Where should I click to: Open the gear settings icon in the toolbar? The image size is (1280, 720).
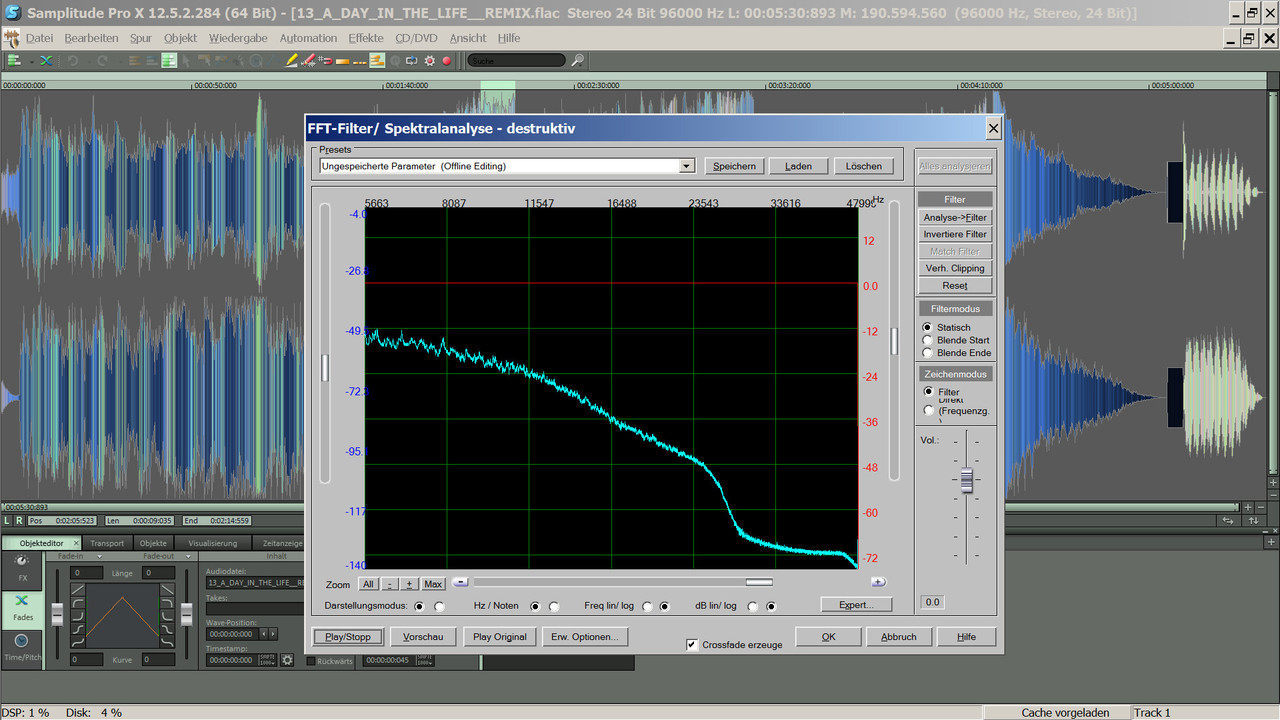[x=429, y=60]
